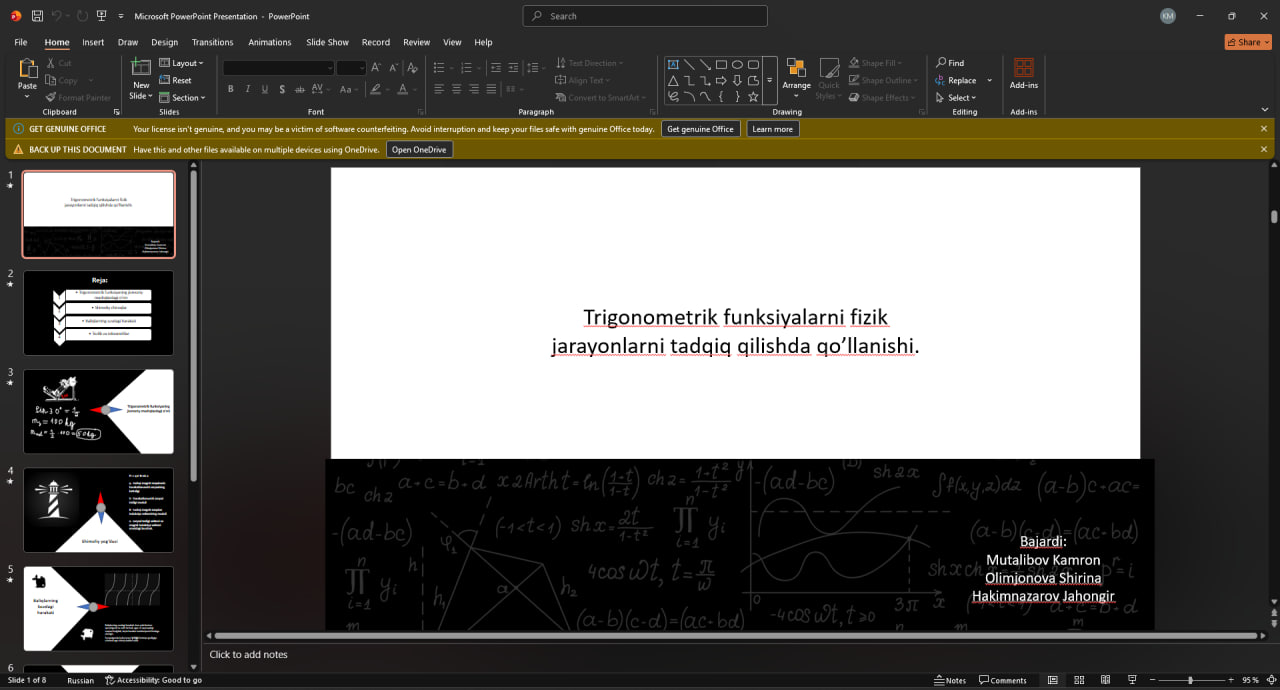Select slide 3 thumbnail
The width and height of the screenshot is (1280, 690).
(x=98, y=411)
